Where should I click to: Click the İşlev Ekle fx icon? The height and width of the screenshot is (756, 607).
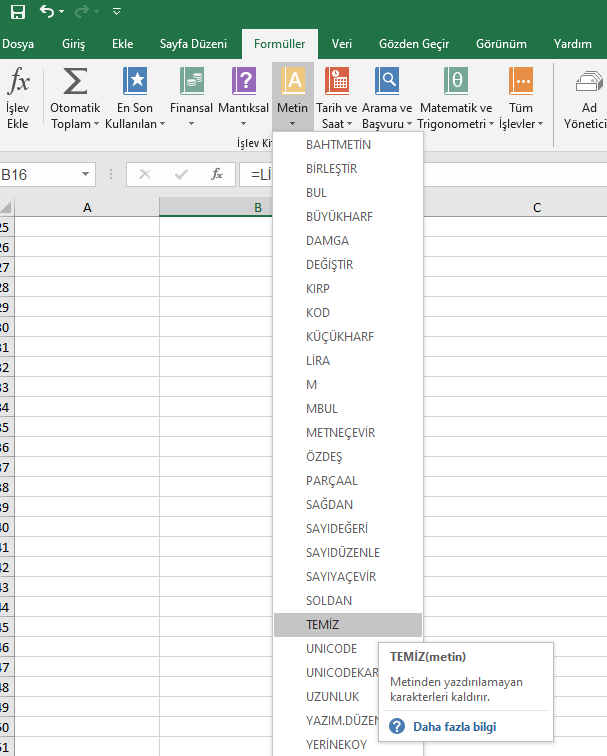point(18,81)
